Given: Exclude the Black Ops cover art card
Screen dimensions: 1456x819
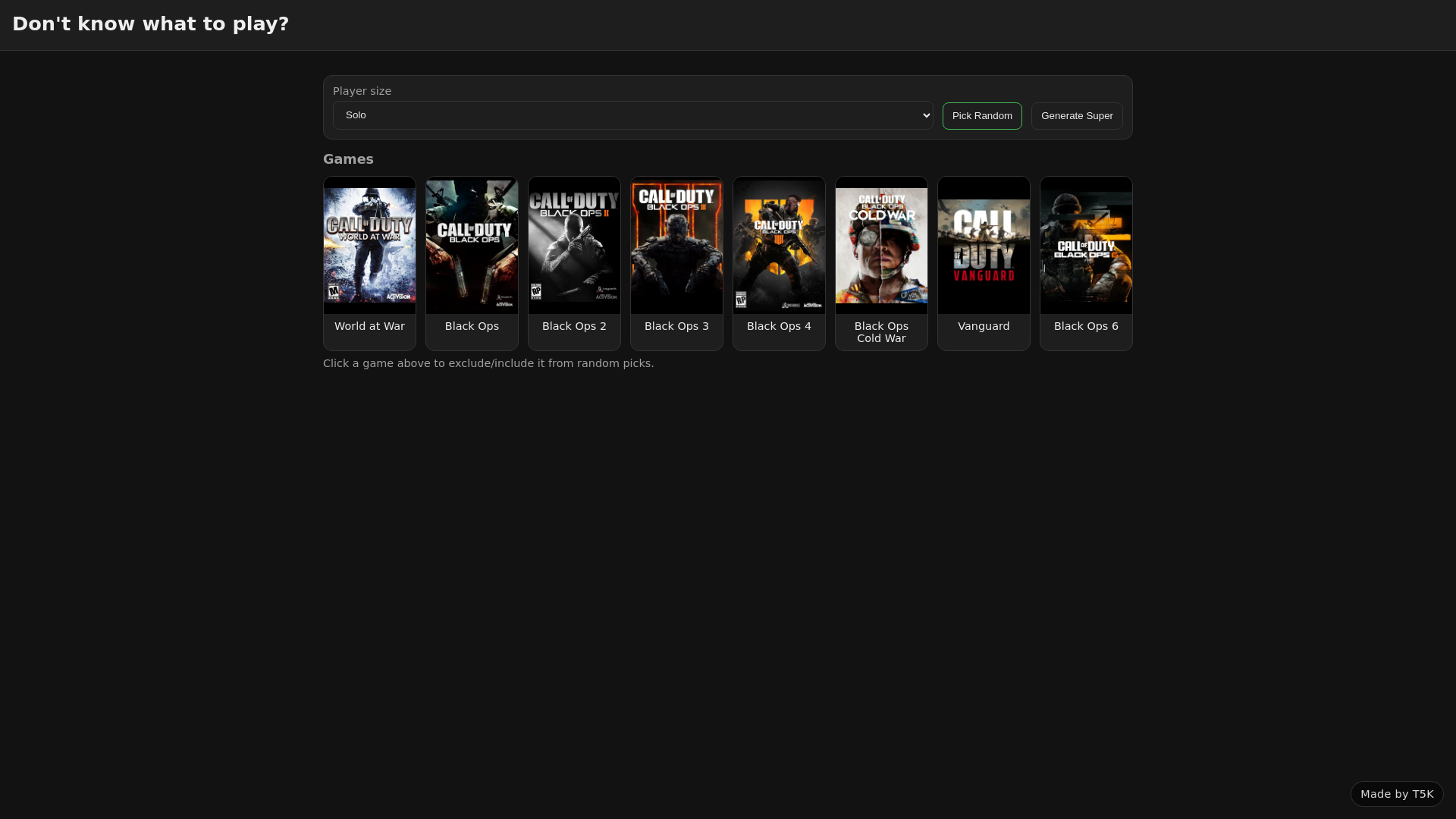Looking at the screenshot, I should (472, 264).
